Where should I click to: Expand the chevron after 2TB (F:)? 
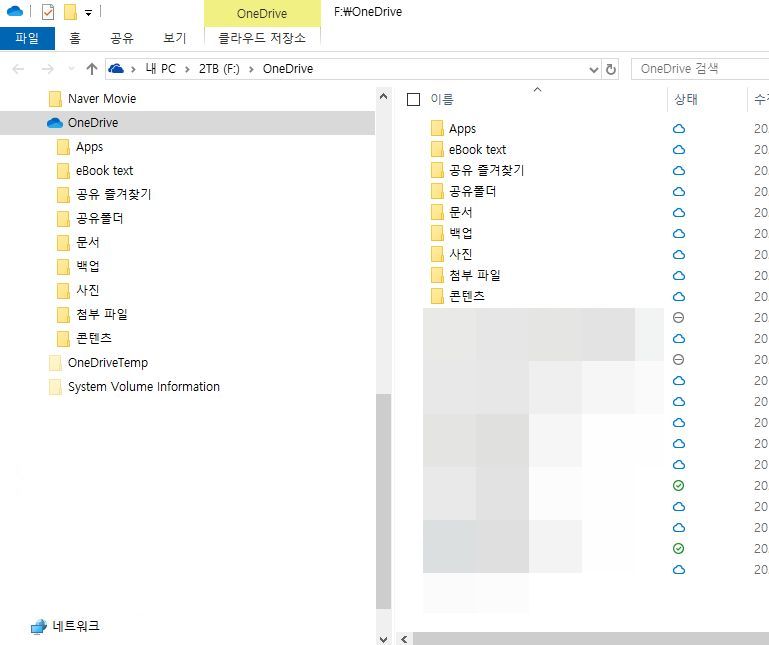click(251, 69)
